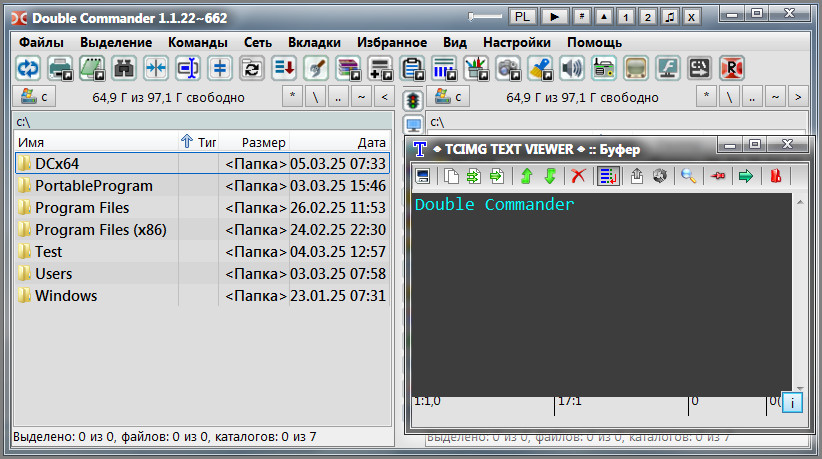822x459 pixels.
Task: Click the red R toolbar icon
Action: 732,68
